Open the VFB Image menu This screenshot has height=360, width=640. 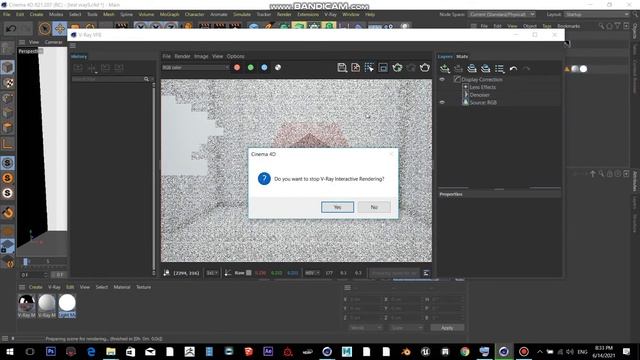(201, 56)
